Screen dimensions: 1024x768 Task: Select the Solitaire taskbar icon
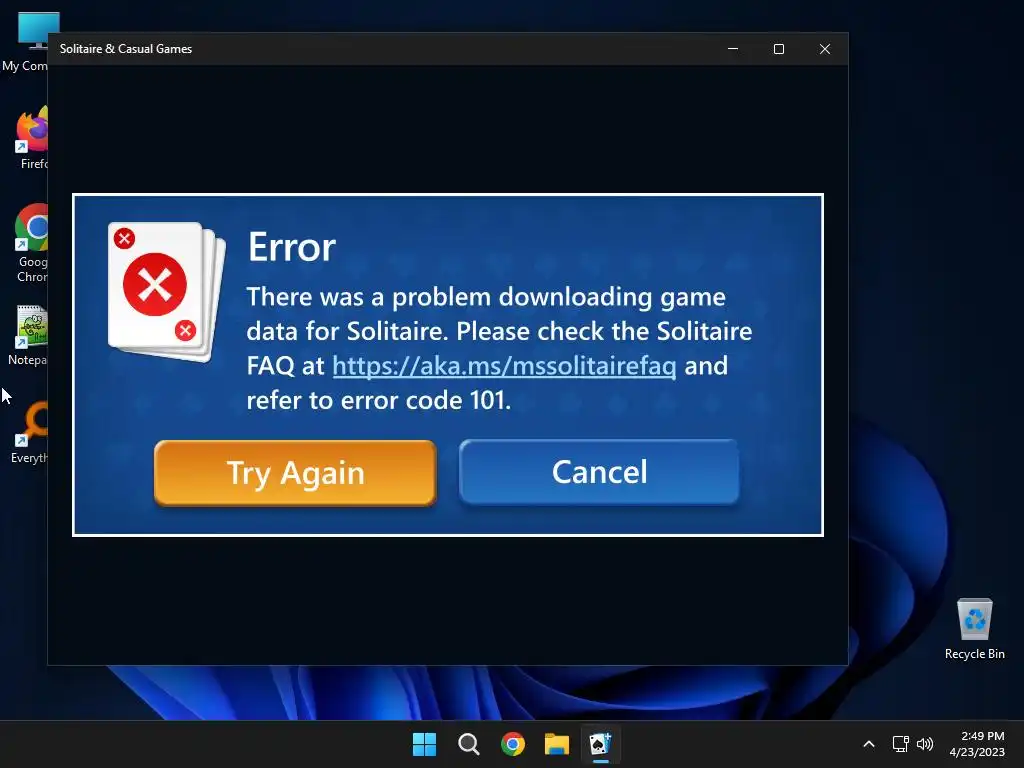[601, 744]
